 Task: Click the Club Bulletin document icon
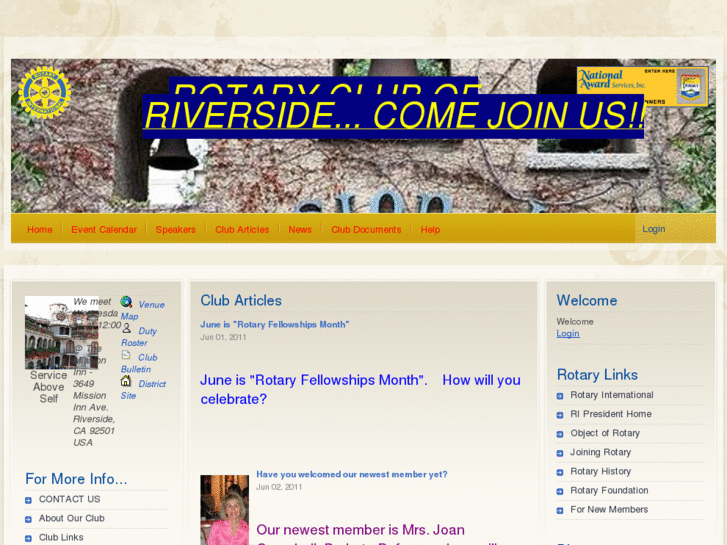coord(126,355)
